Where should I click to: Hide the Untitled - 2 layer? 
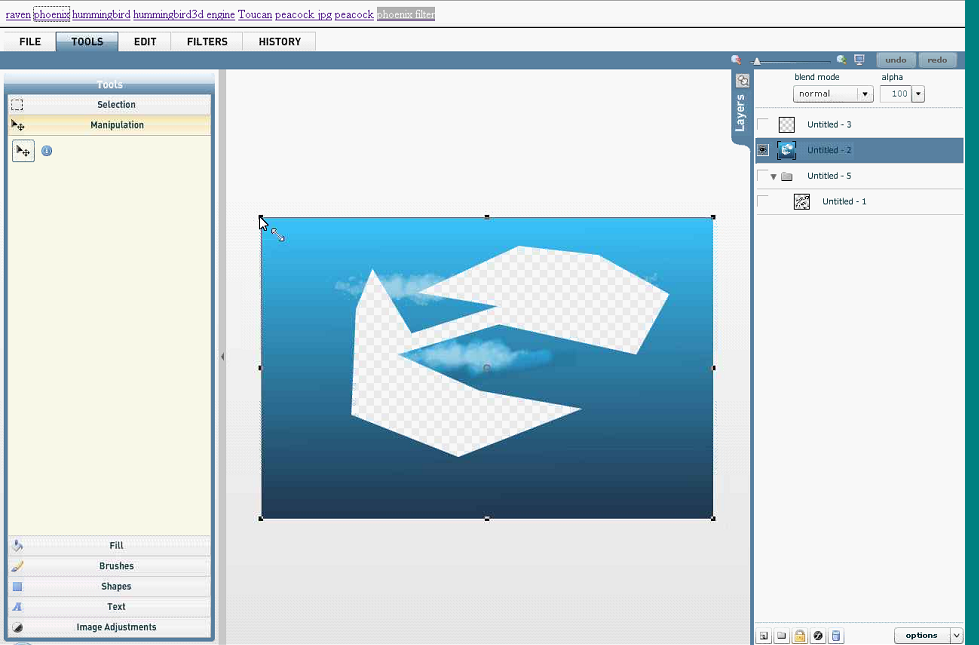click(762, 150)
